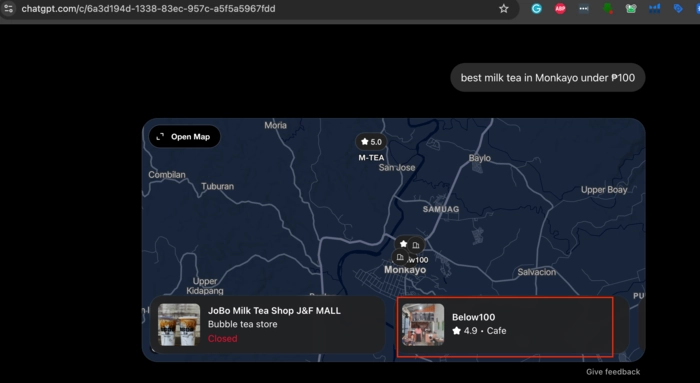Click the star map pin near Monkayo

403,244
